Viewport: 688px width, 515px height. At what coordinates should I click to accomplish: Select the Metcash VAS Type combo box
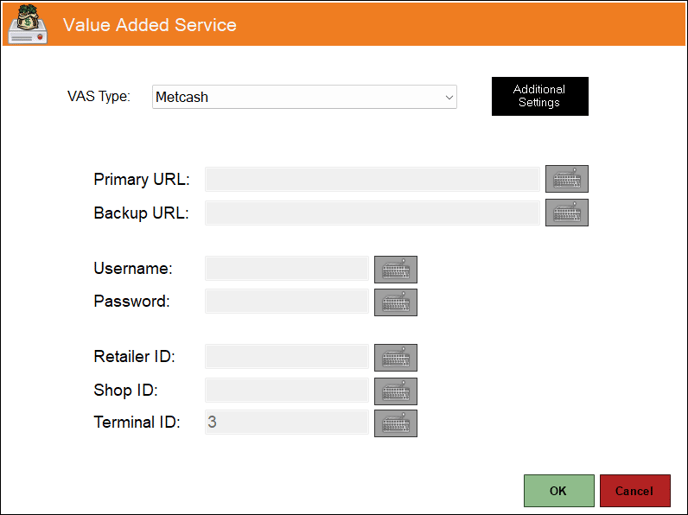coord(304,97)
